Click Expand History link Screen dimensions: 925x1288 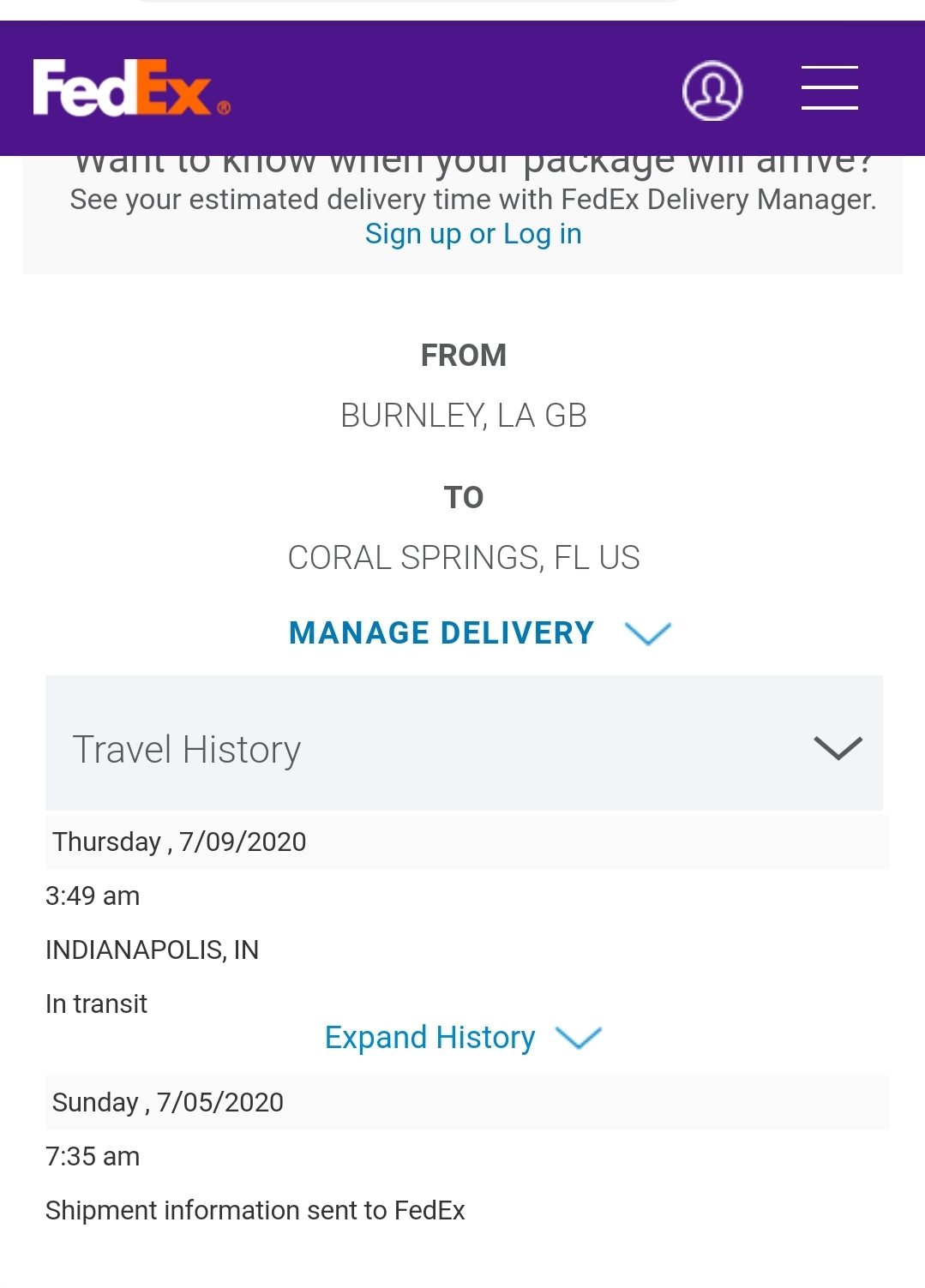[x=429, y=1037]
